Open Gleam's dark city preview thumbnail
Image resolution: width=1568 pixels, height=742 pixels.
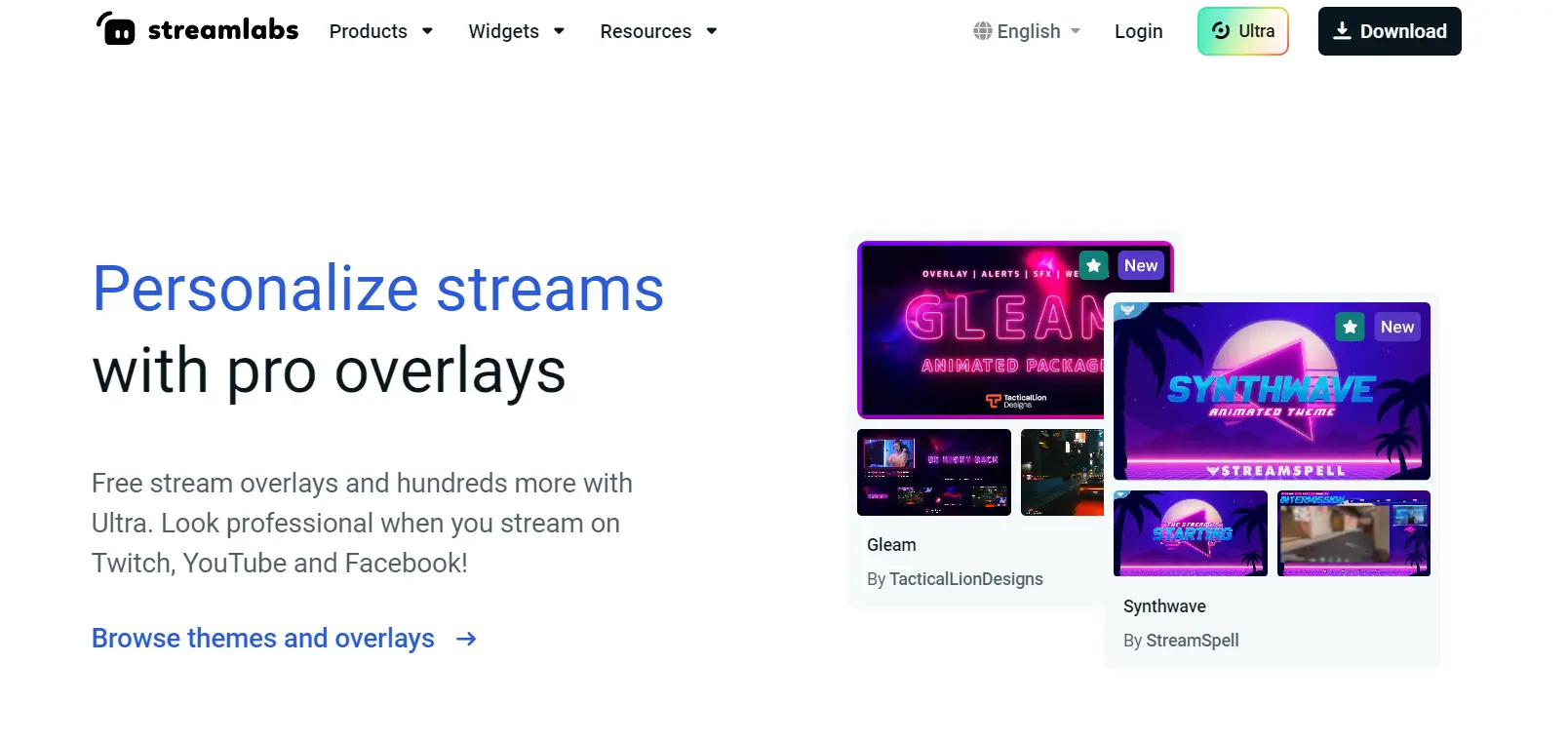(x=1062, y=472)
